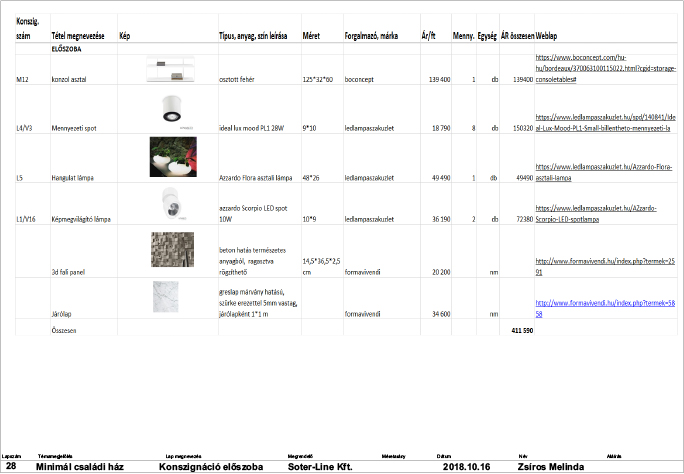Click the ELŐSZOBA section heading cell
This screenshot has width=684, height=474.
(x=67, y=47)
